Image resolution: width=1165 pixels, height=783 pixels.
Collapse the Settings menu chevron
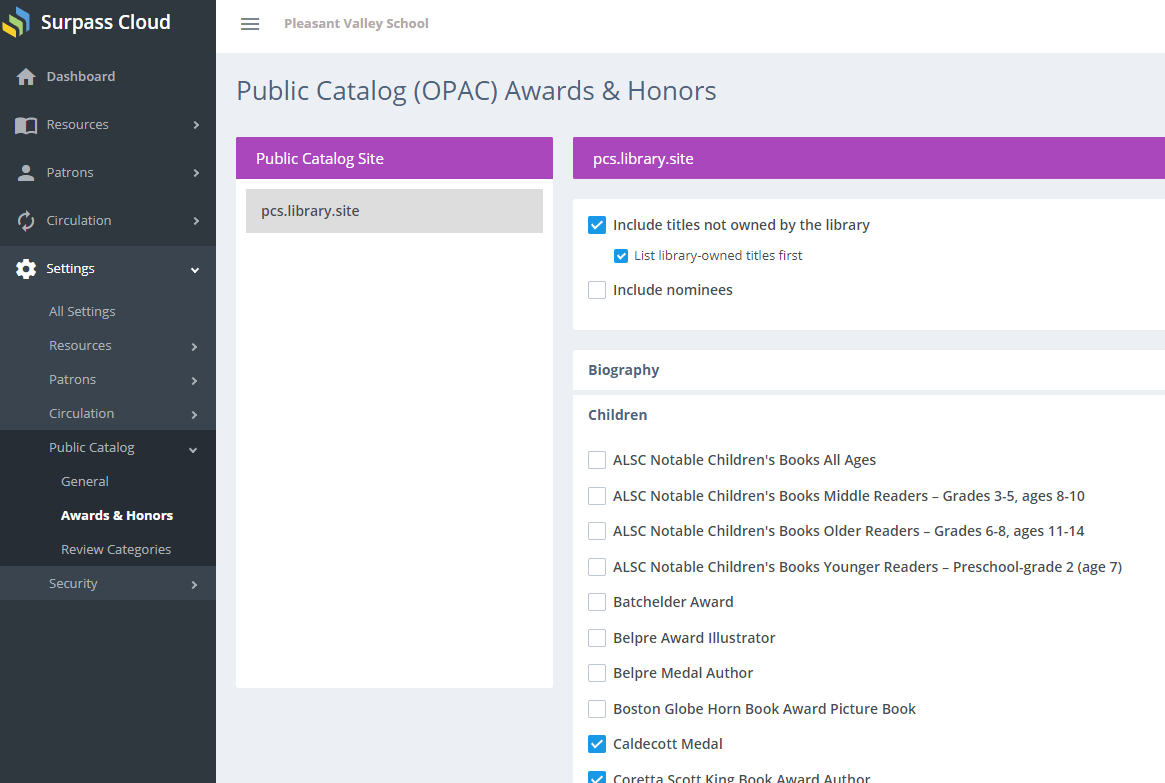pyautogui.click(x=195, y=270)
